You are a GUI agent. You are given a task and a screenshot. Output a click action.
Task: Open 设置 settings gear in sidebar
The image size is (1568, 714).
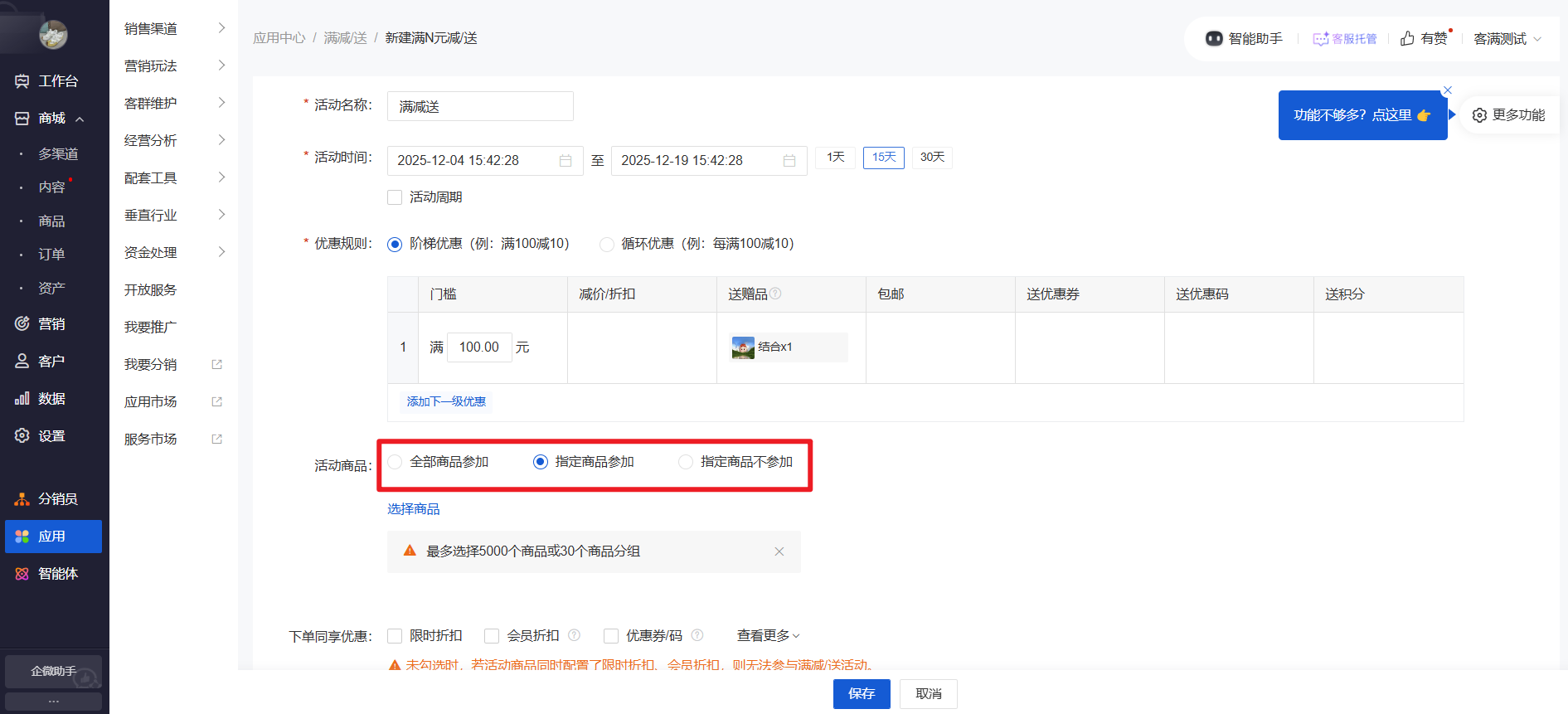22,435
